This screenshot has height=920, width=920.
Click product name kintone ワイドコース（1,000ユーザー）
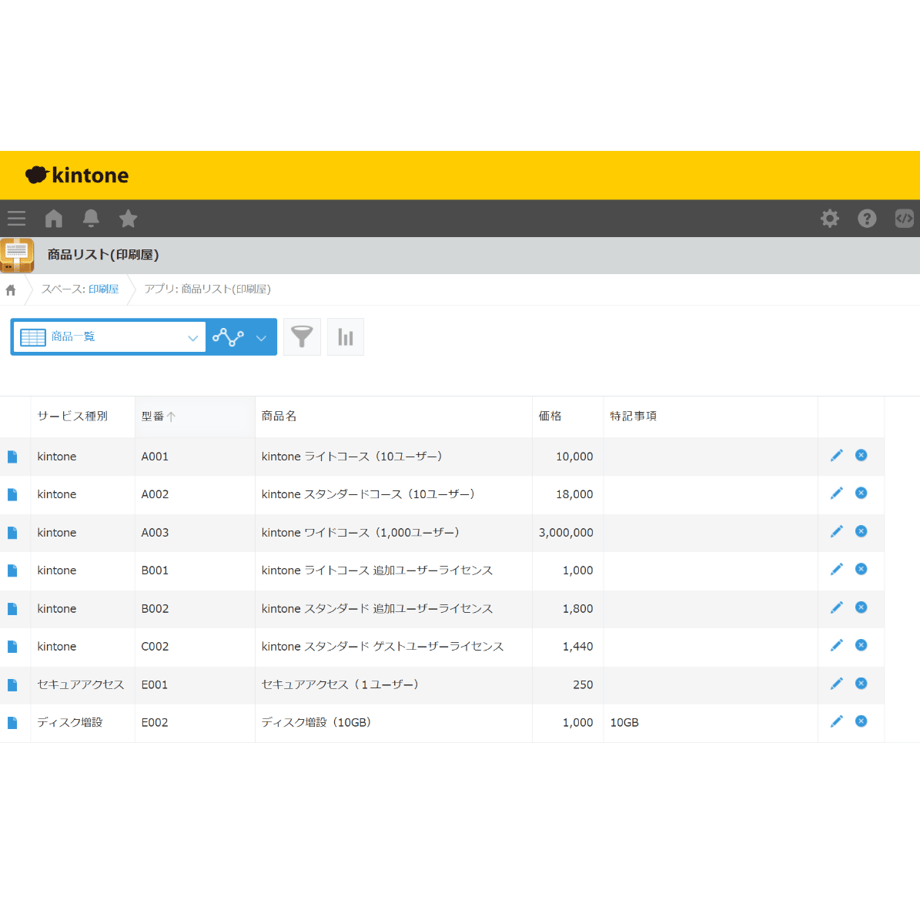click(360, 533)
